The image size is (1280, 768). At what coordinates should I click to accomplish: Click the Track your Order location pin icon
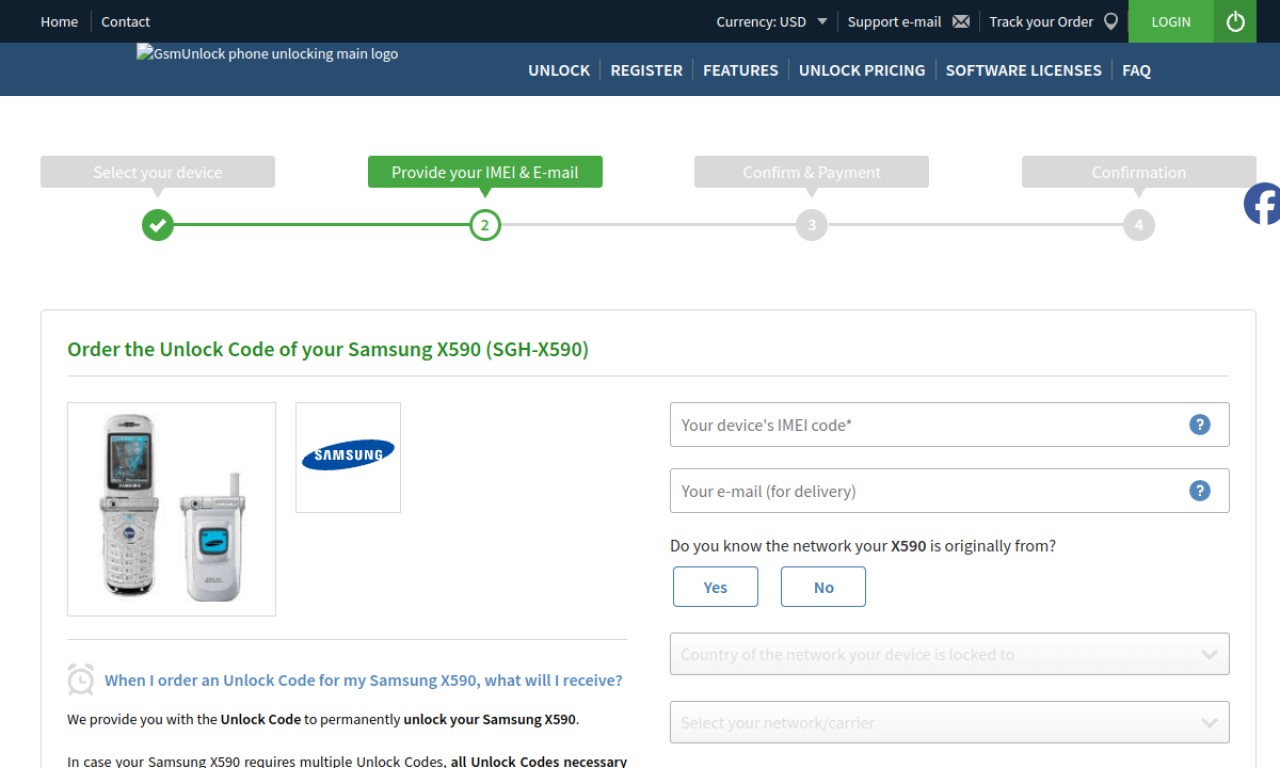coord(1110,21)
